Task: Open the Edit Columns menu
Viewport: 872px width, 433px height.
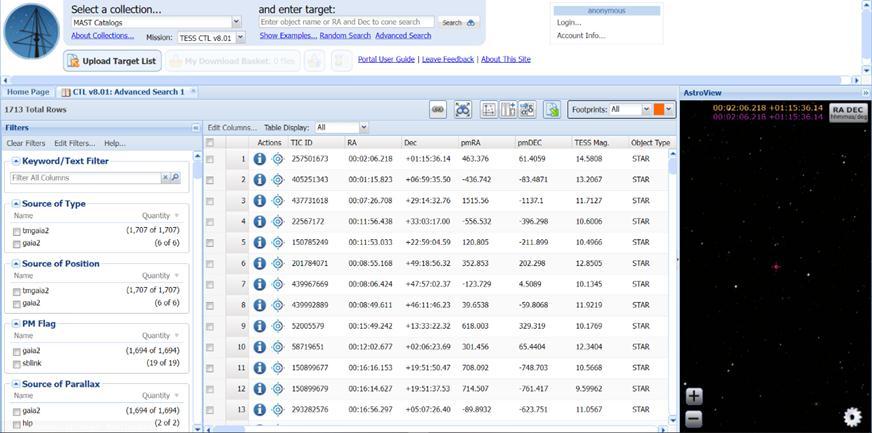Action: [231, 128]
